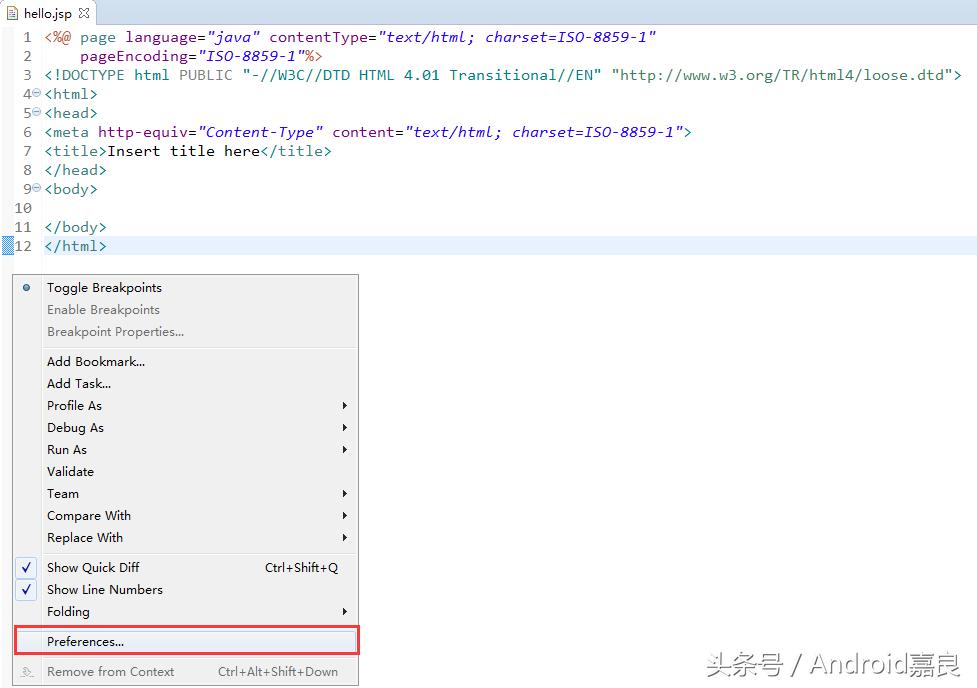Choose Preferences... from the context menu

84,641
